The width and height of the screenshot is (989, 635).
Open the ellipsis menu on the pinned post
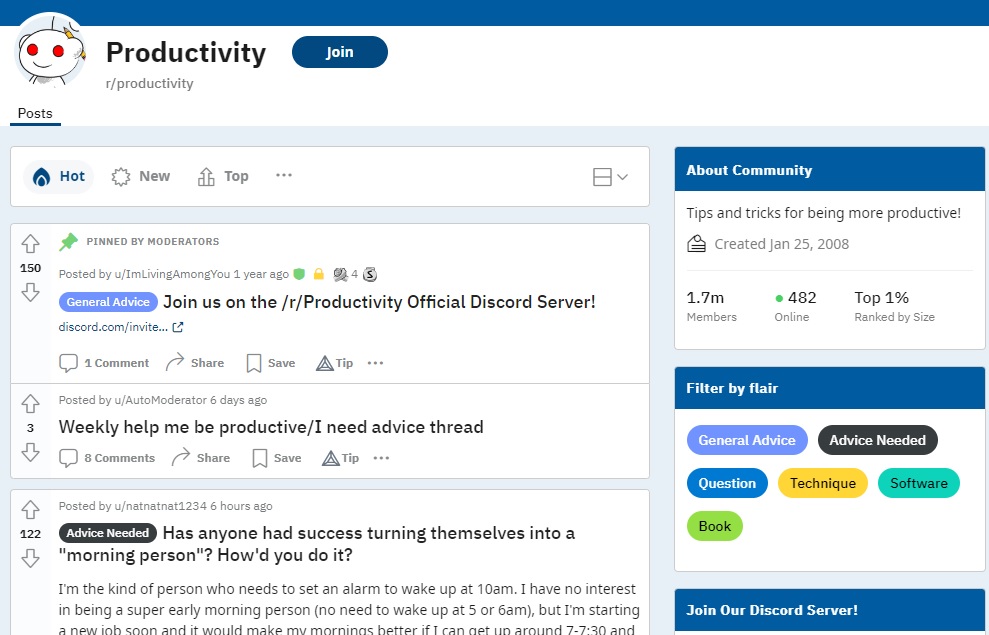[375, 363]
